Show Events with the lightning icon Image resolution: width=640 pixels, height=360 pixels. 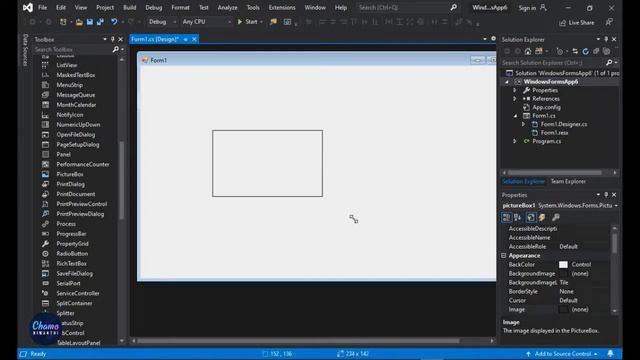542,218
